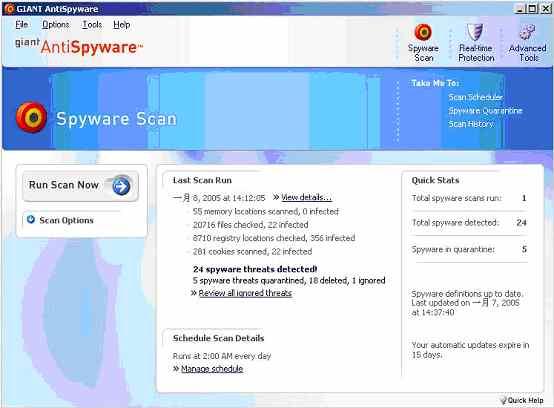The image size is (554, 408).
Task: Open View details link
Action: (306, 197)
